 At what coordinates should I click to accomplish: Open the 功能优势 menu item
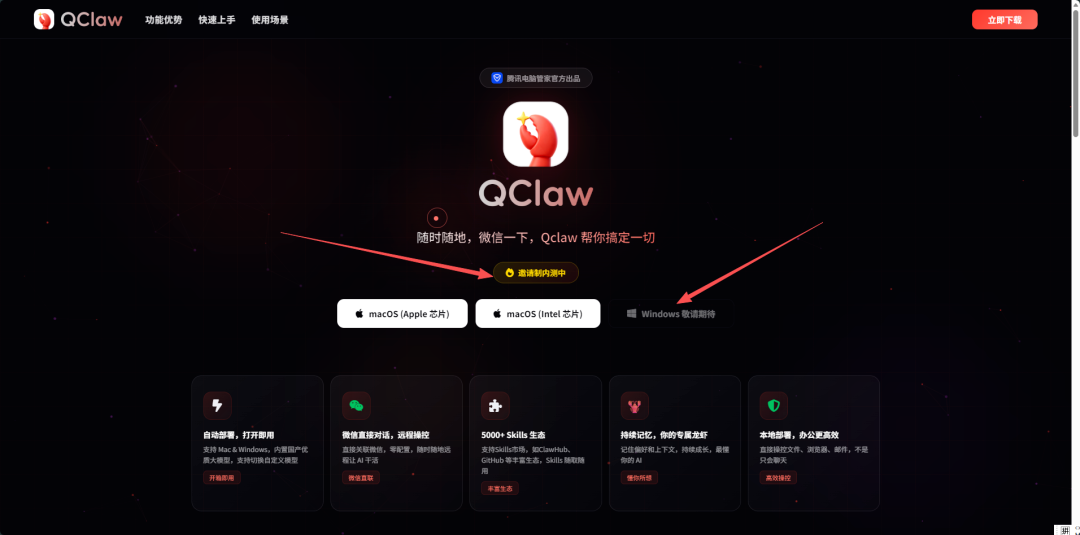(x=163, y=20)
